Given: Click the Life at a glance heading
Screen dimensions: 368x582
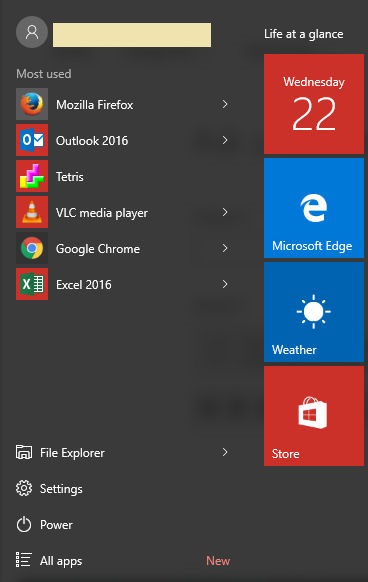Looking at the screenshot, I should tap(303, 34).
